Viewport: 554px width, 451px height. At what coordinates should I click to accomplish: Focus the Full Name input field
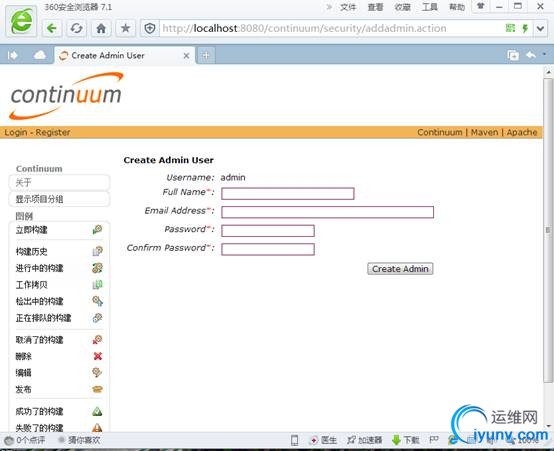click(288, 194)
